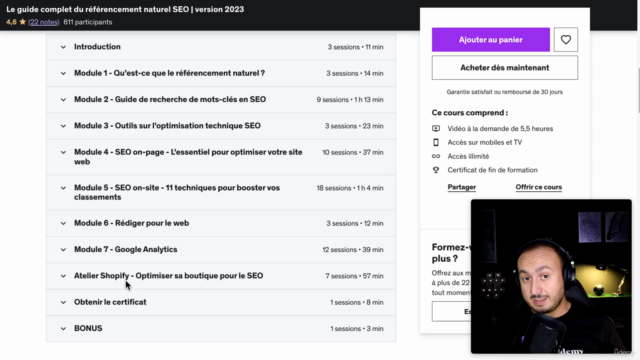The width and height of the screenshot is (640, 360).
Task: Click '18 sessions • 1 h 4 min' text
Action: pos(350,188)
